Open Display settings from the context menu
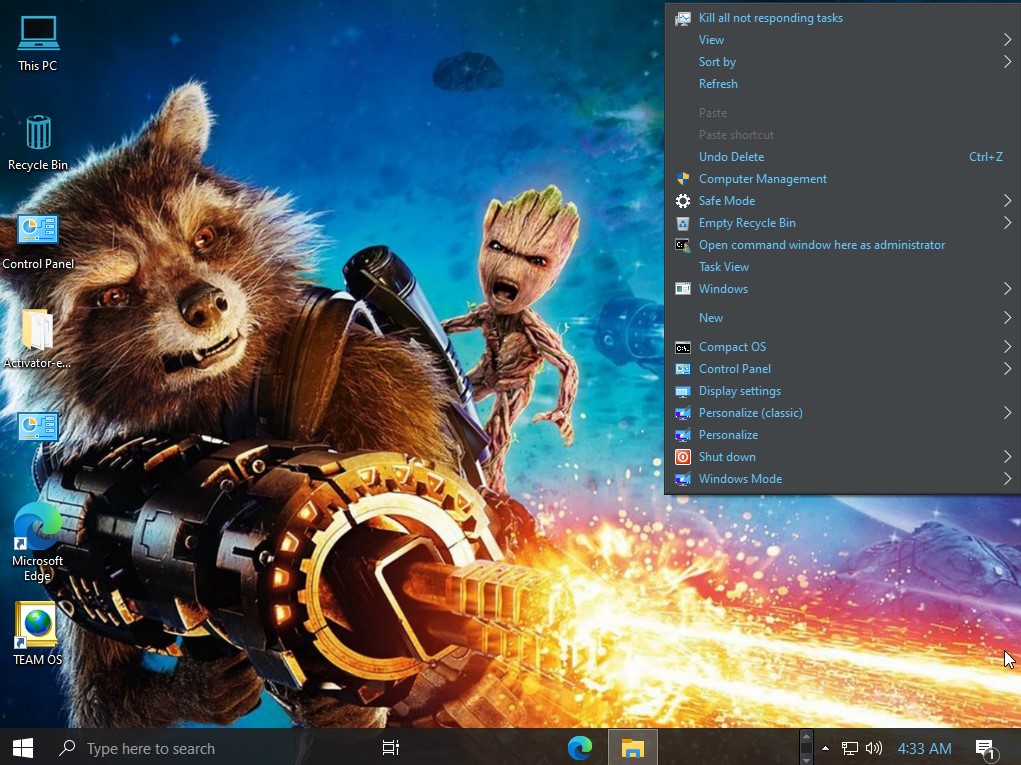Screen dimensions: 1021x765 (843, 391)
